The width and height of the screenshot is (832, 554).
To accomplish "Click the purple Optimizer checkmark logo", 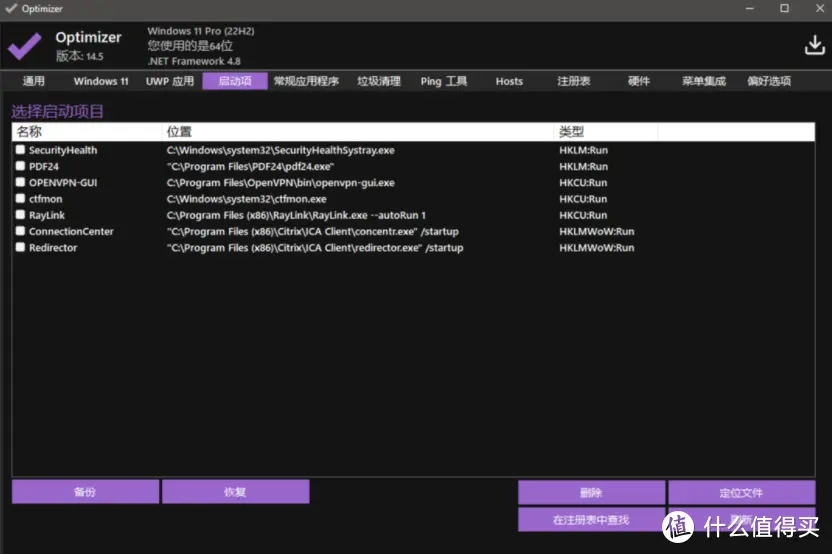I will 24,46.
